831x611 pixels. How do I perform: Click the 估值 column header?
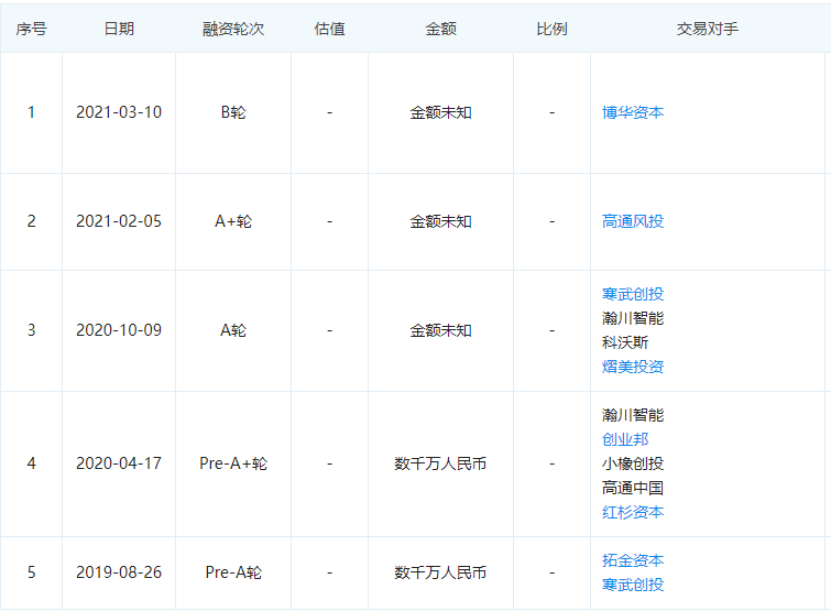pyautogui.click(x=330, y=29)
